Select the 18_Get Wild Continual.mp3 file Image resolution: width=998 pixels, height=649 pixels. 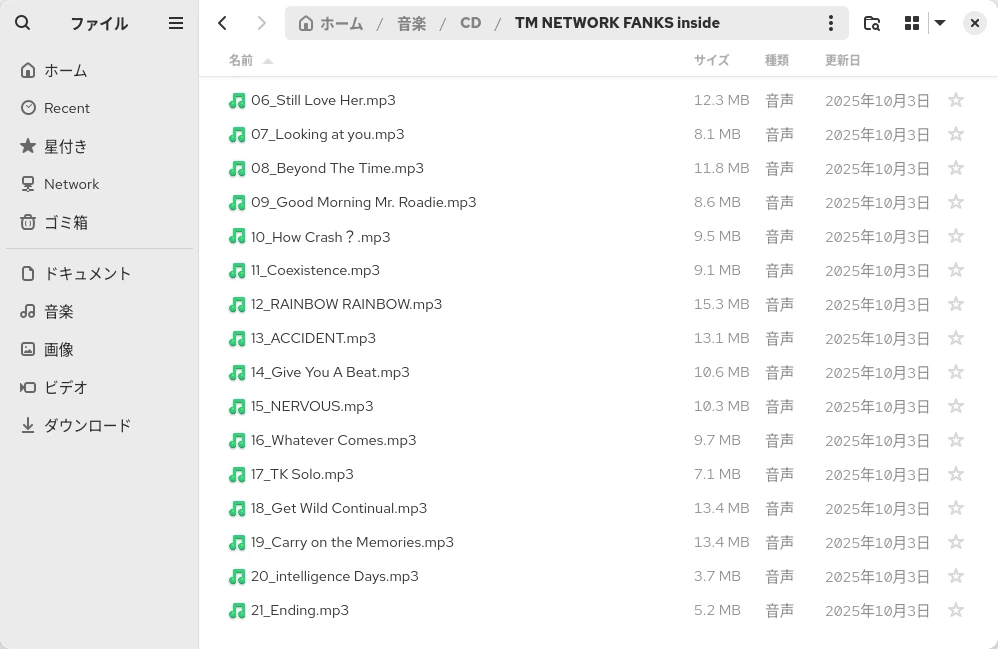(339, 508)
